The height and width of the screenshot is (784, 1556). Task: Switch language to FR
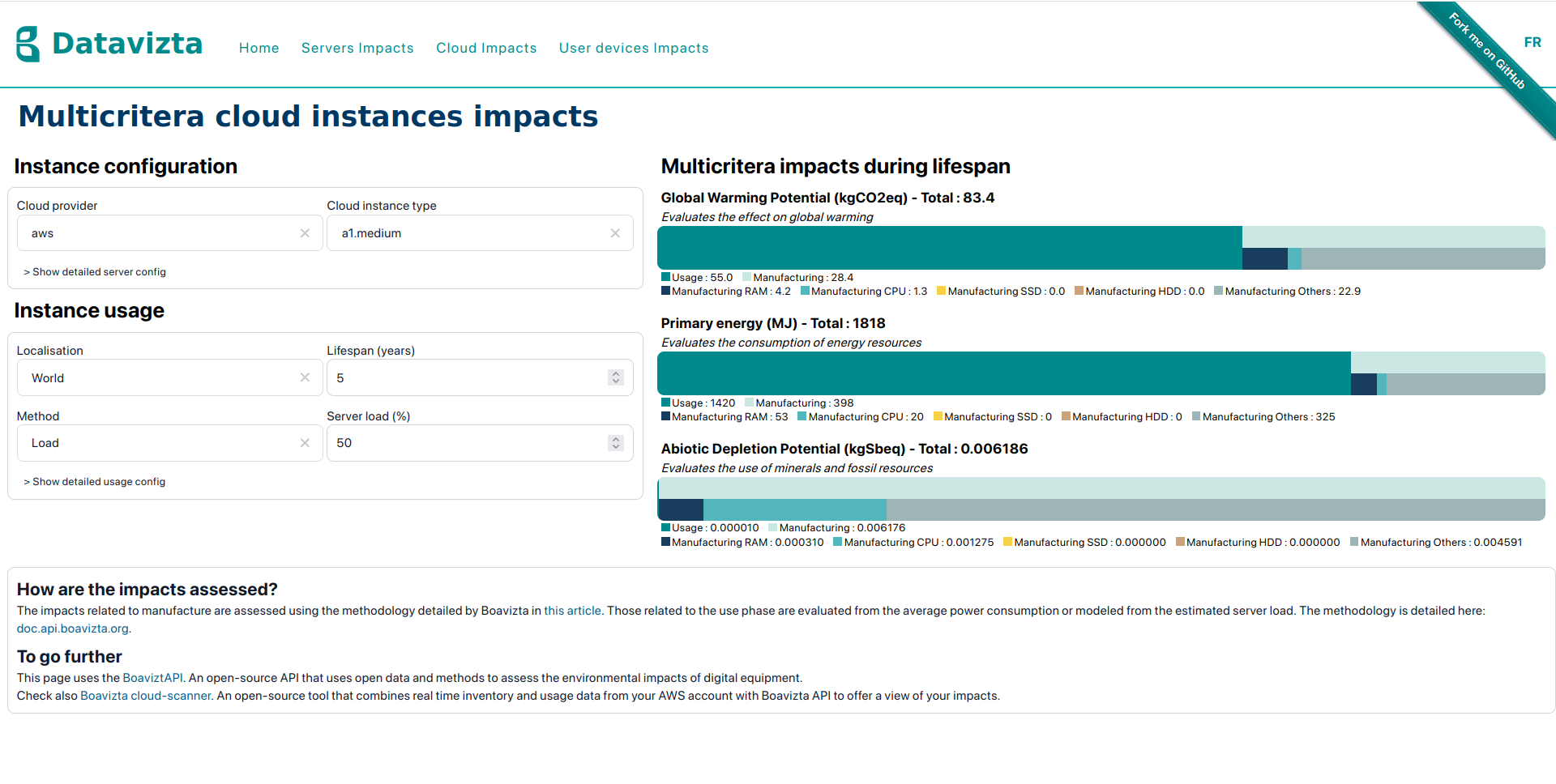click(1532, 42)
